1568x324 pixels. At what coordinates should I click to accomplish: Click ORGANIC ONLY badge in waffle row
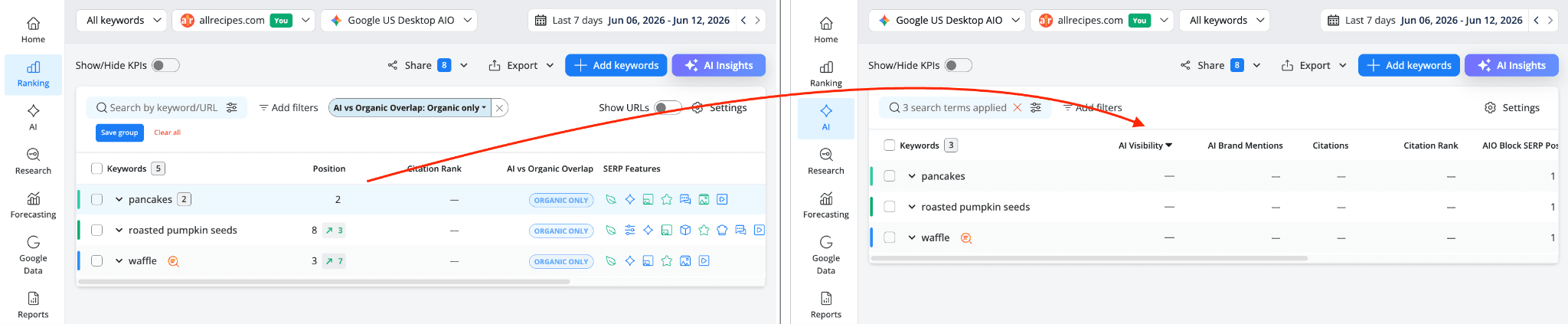pyautogui.click(x=561, y=261)
